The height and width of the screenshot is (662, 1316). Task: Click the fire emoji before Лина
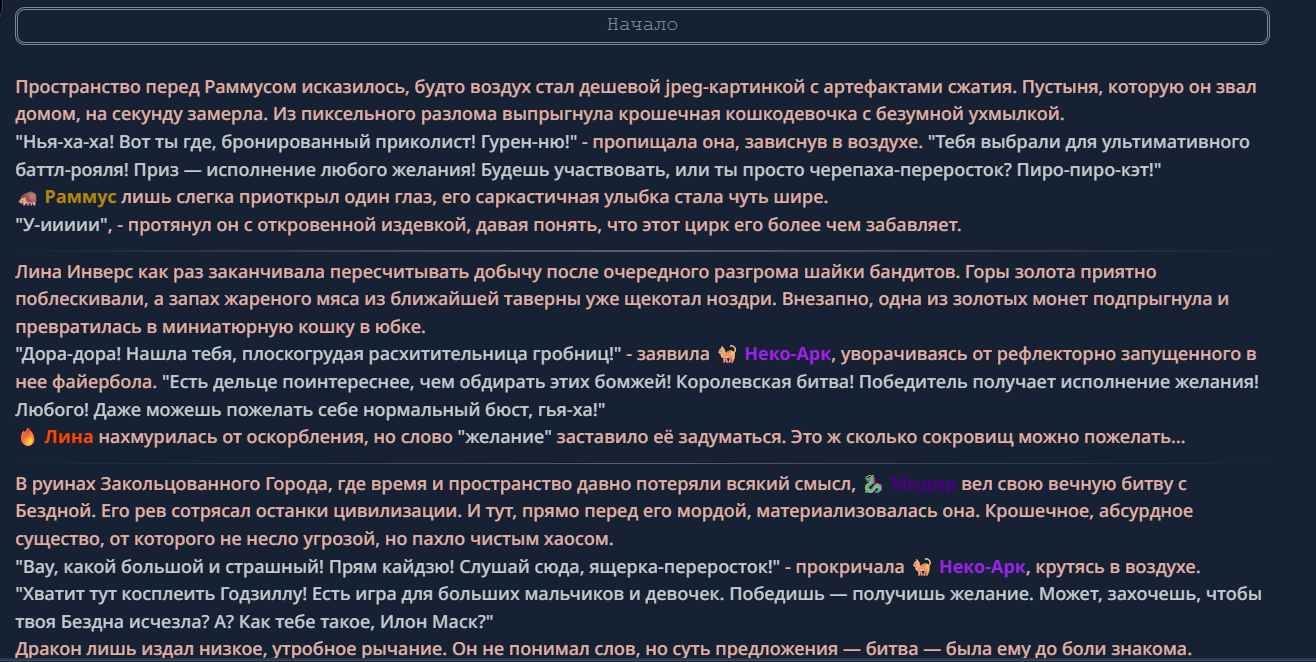(x=27, y=437)
